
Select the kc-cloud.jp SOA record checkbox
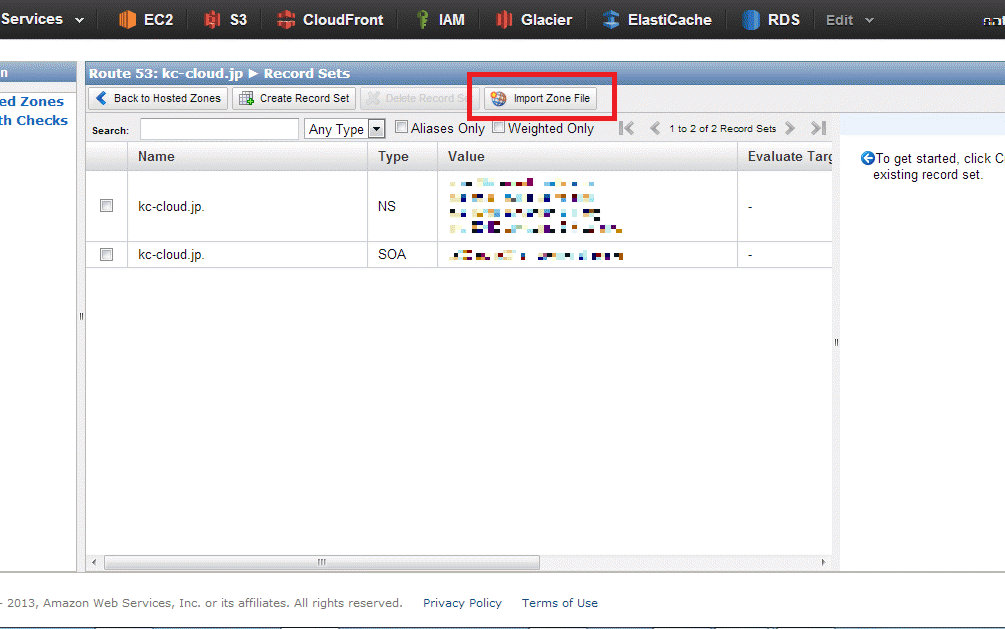[106, 255]
